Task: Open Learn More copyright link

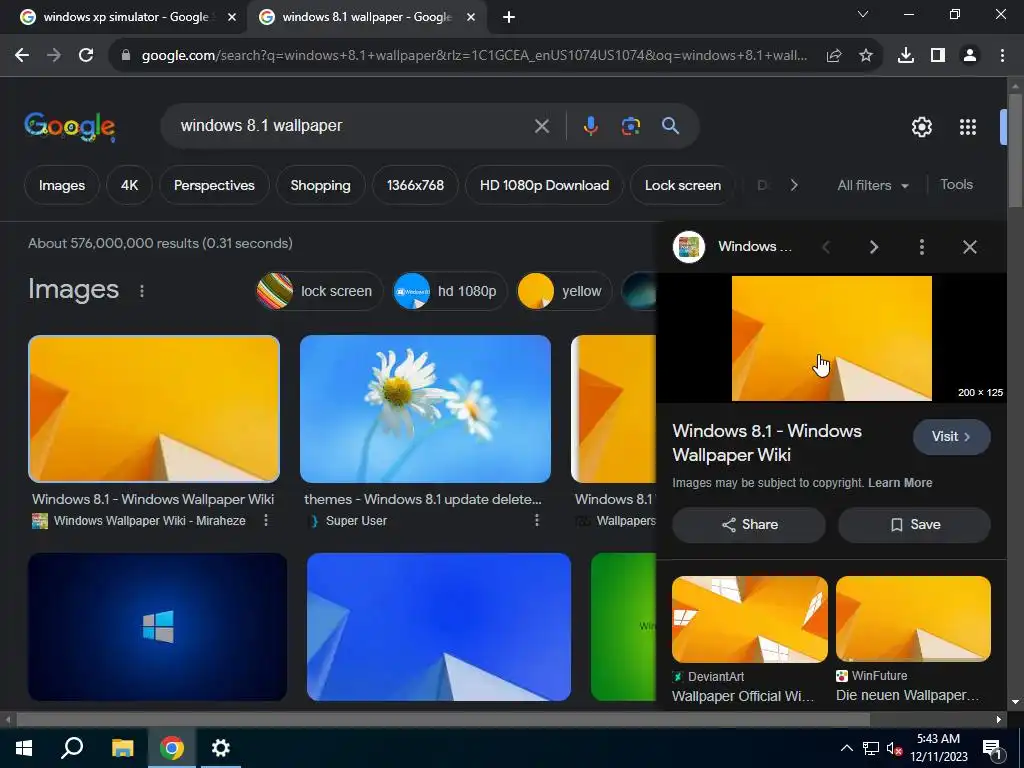Action: (x=900, y=483)
